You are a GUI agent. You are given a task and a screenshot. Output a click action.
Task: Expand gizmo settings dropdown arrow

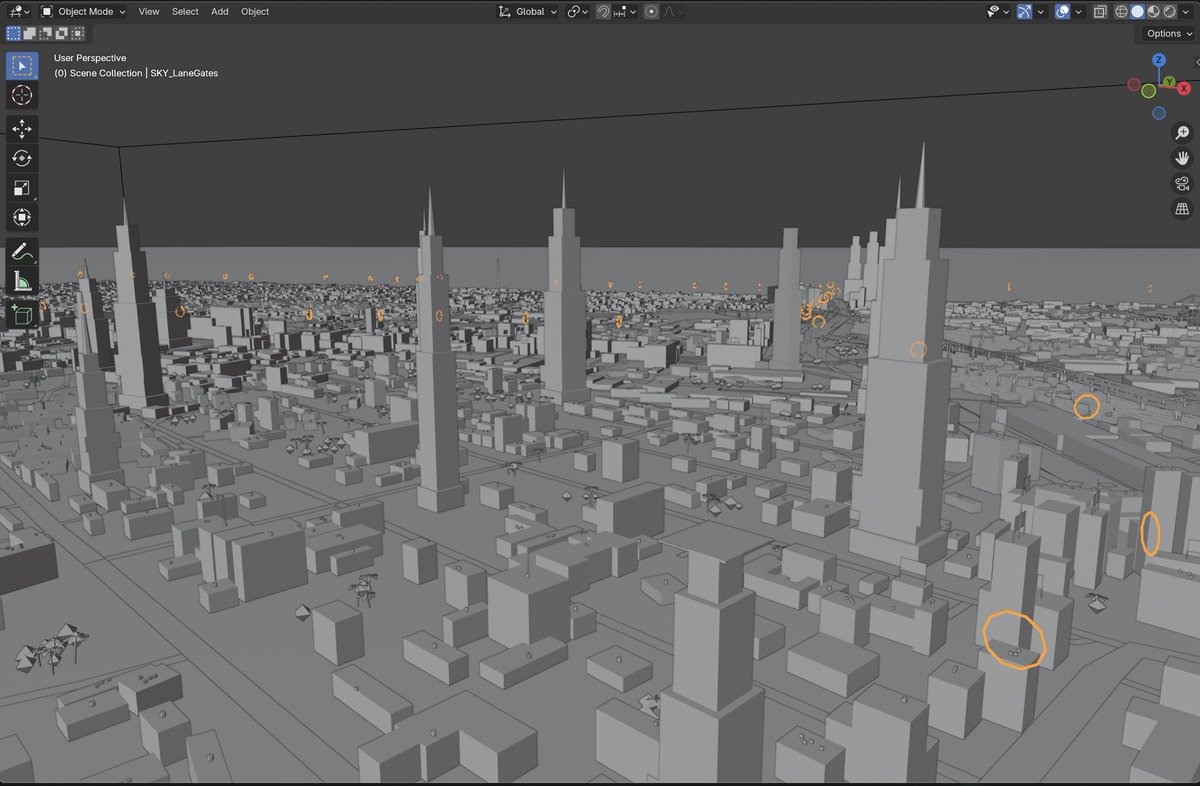pyautogui.click(x=1041, y=11)
